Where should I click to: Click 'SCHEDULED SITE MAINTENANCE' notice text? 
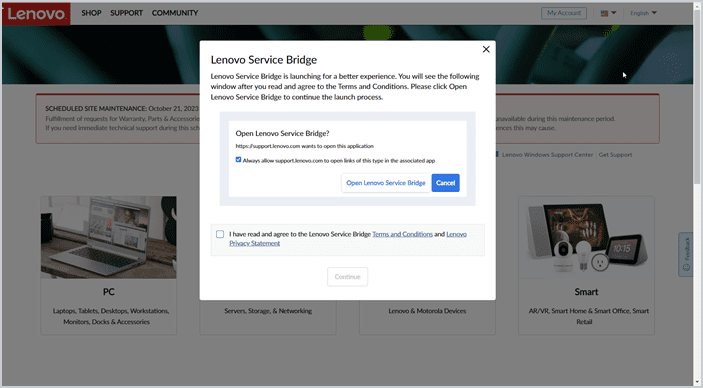tap(96, 109)
